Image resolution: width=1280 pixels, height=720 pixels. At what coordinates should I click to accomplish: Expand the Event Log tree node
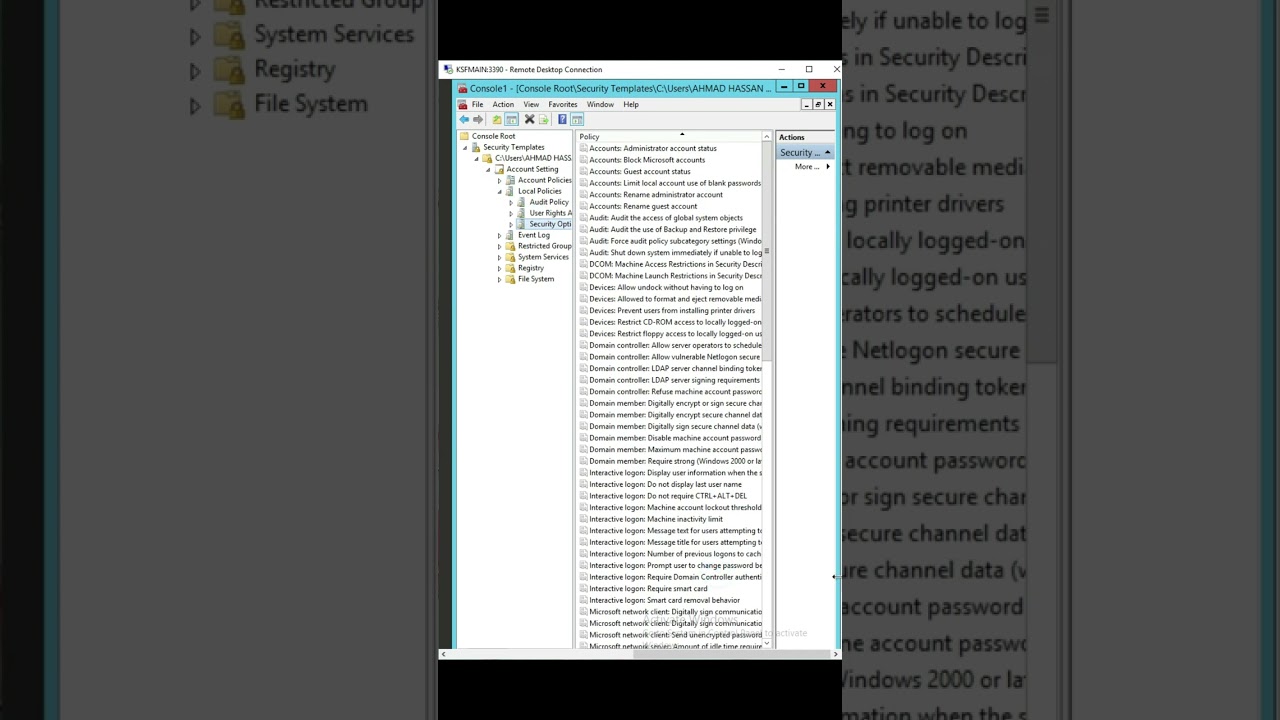click(x=499, y=235)
